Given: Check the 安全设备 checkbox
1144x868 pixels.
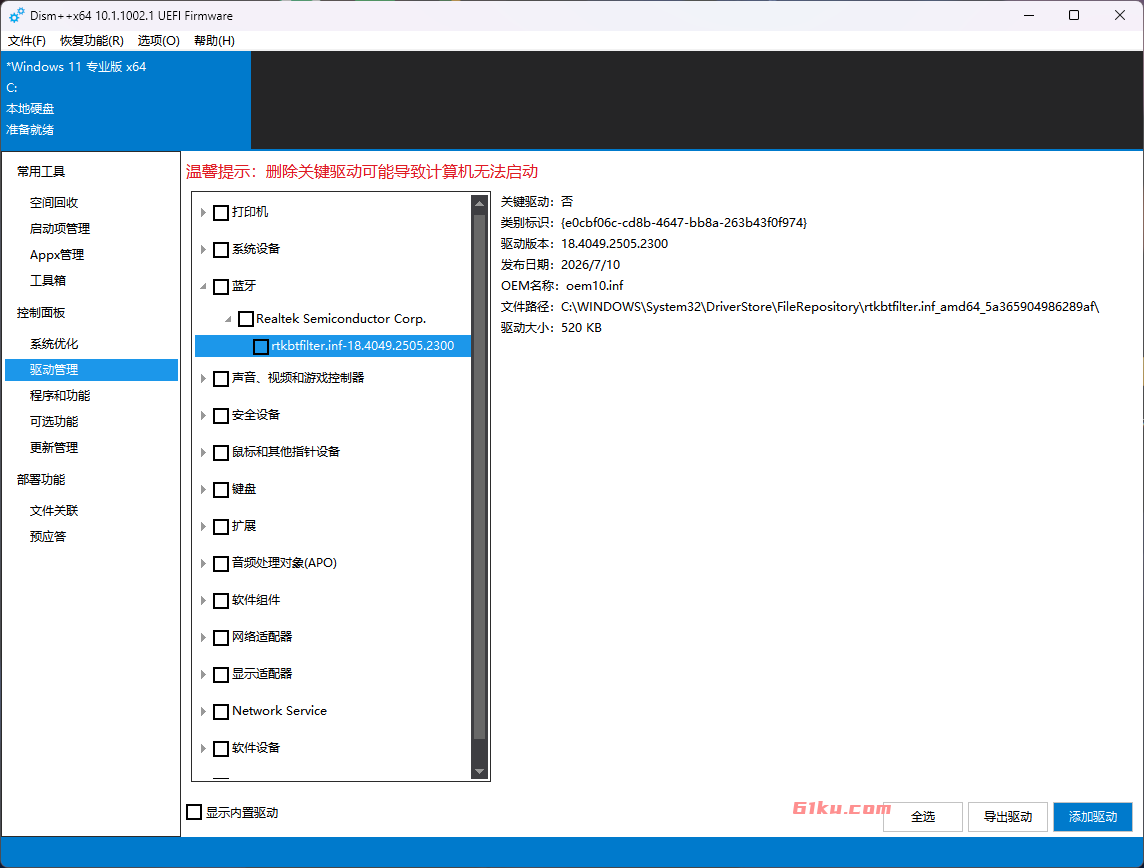Looking at the screenshot, I should [221, 416].
